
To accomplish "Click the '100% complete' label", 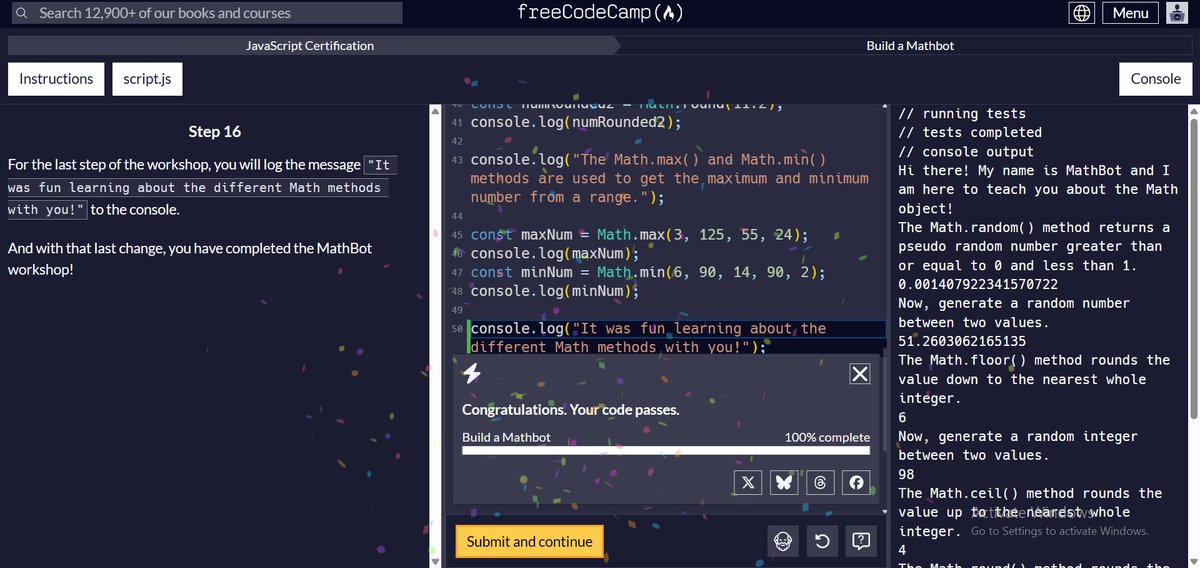I will 827,437.
